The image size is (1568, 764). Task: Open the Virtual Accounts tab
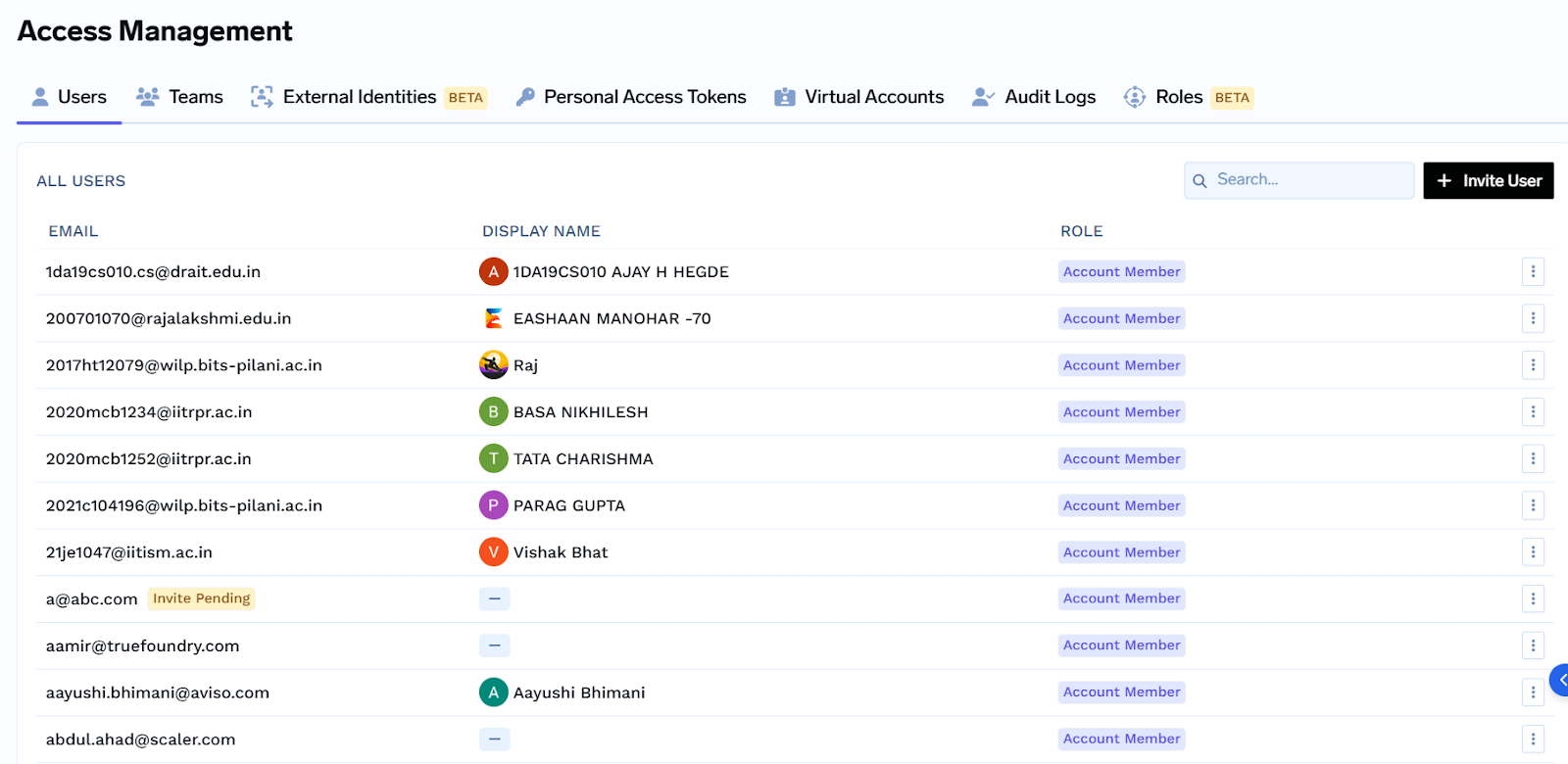859,97
